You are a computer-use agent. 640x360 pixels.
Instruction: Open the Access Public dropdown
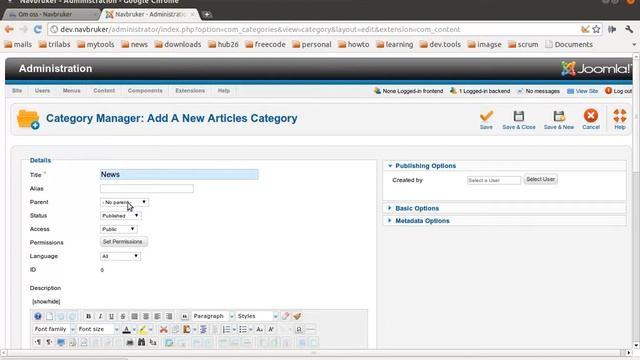[x=118, y=229]
